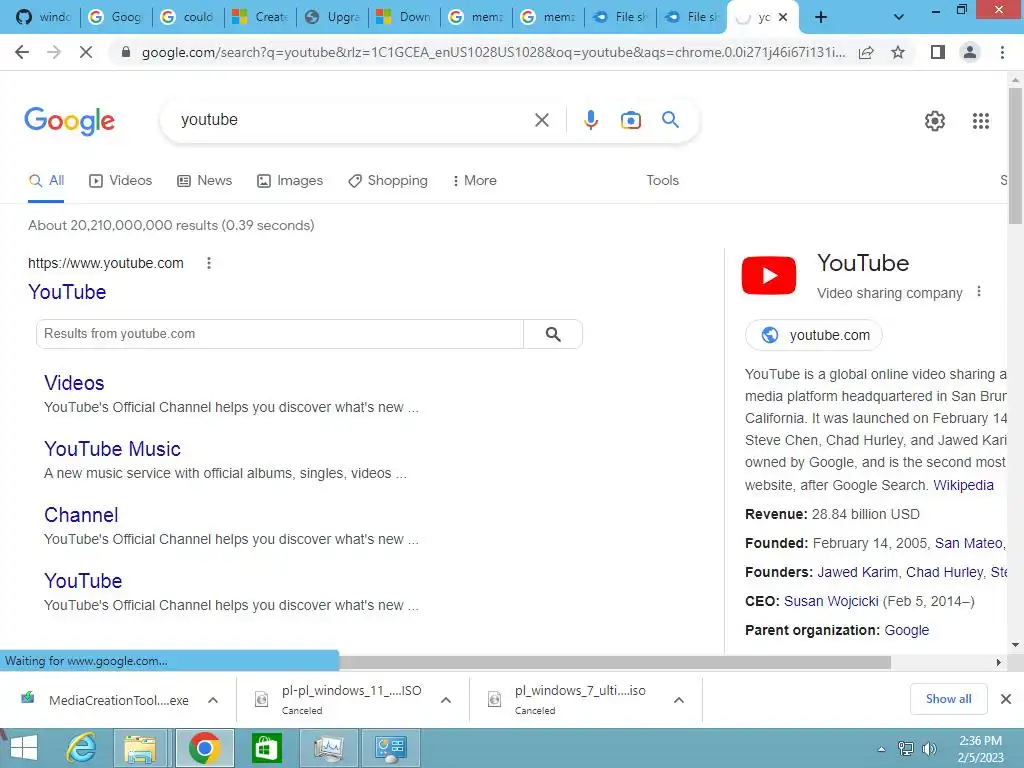Screen dimensions: 1024x768
Task: Switch to News results tab
Action: [204, 181]
